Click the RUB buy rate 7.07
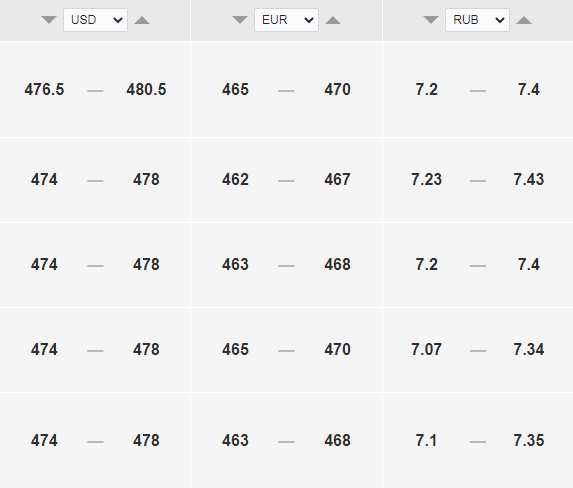 tap(426, 349)
